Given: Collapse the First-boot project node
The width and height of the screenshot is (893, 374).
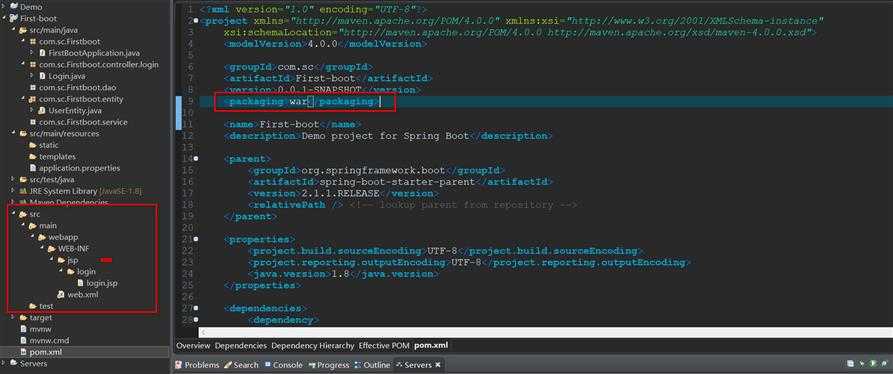Looking at the screenshot, I should click(4, 18).
